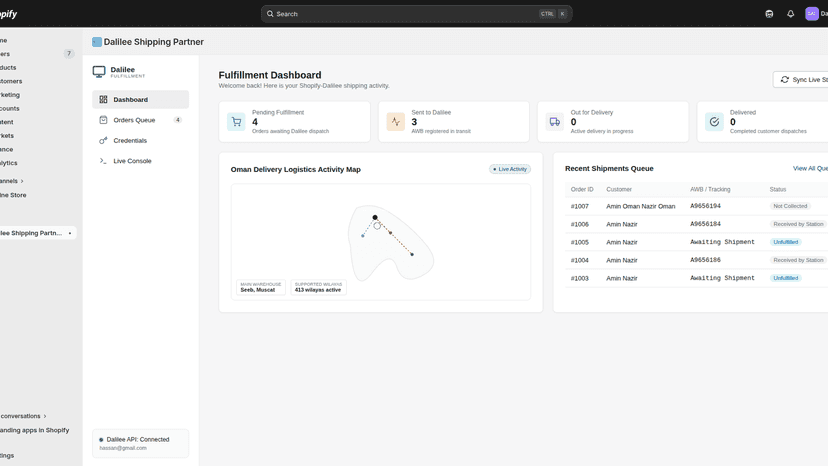Click the Out for Delivery truck icon
The height and width of the screenshot is (466, 828).
click(x=554, y=122)
